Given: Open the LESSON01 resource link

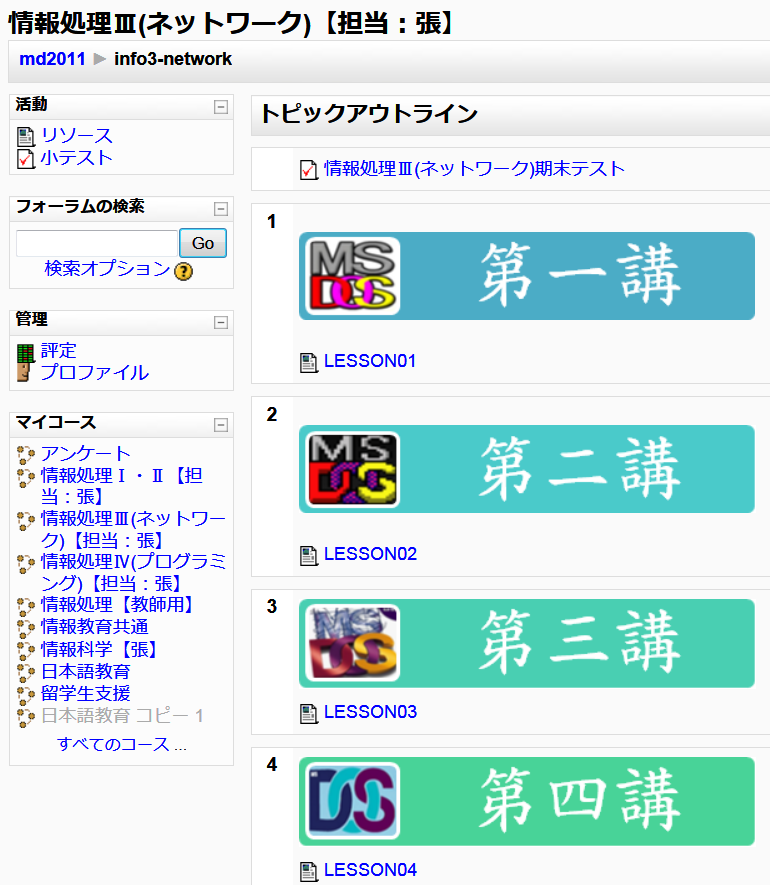Looking at the screenshot, I should (370, 361).
